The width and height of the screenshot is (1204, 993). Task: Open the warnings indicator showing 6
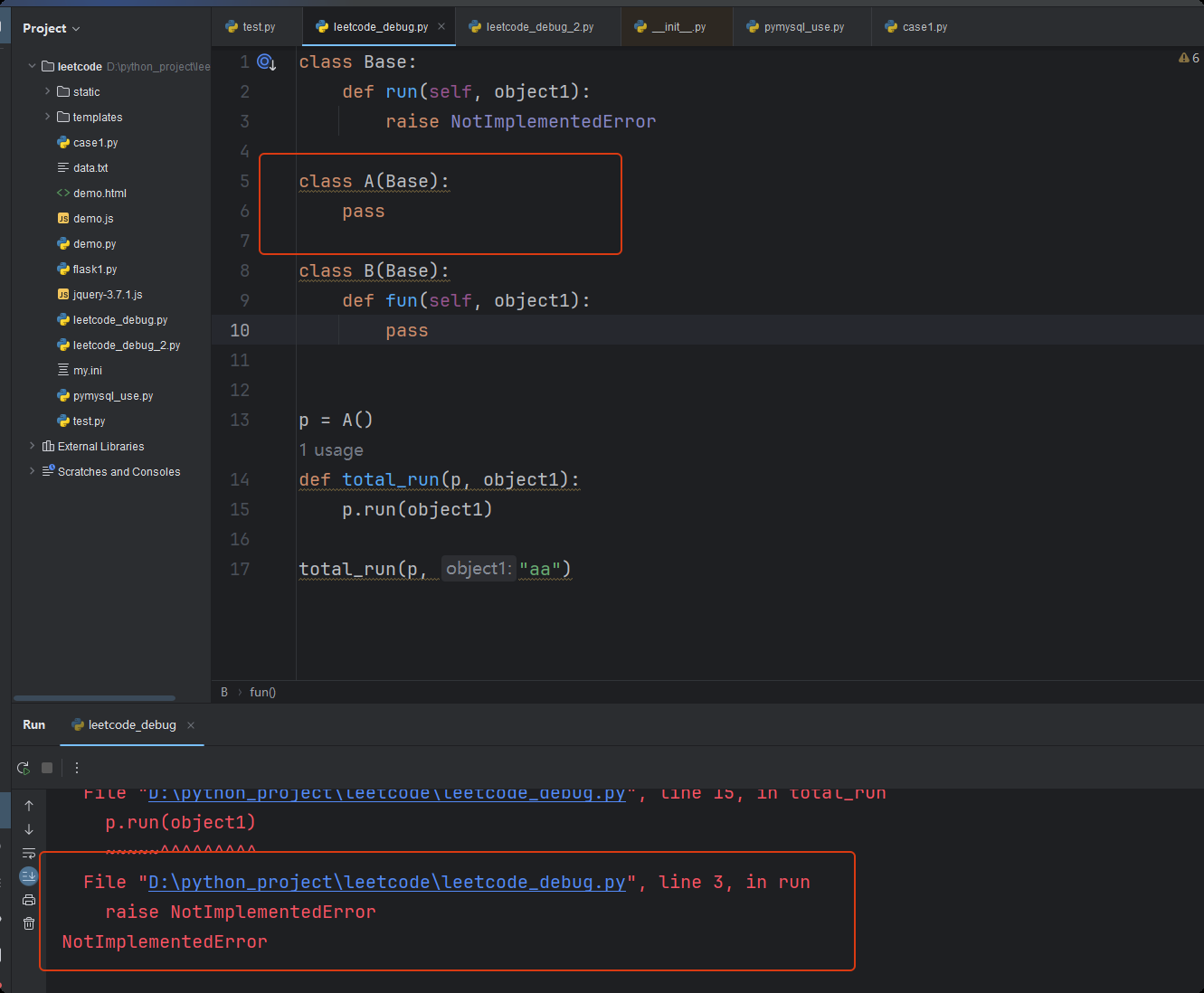tap(1189, 58)
